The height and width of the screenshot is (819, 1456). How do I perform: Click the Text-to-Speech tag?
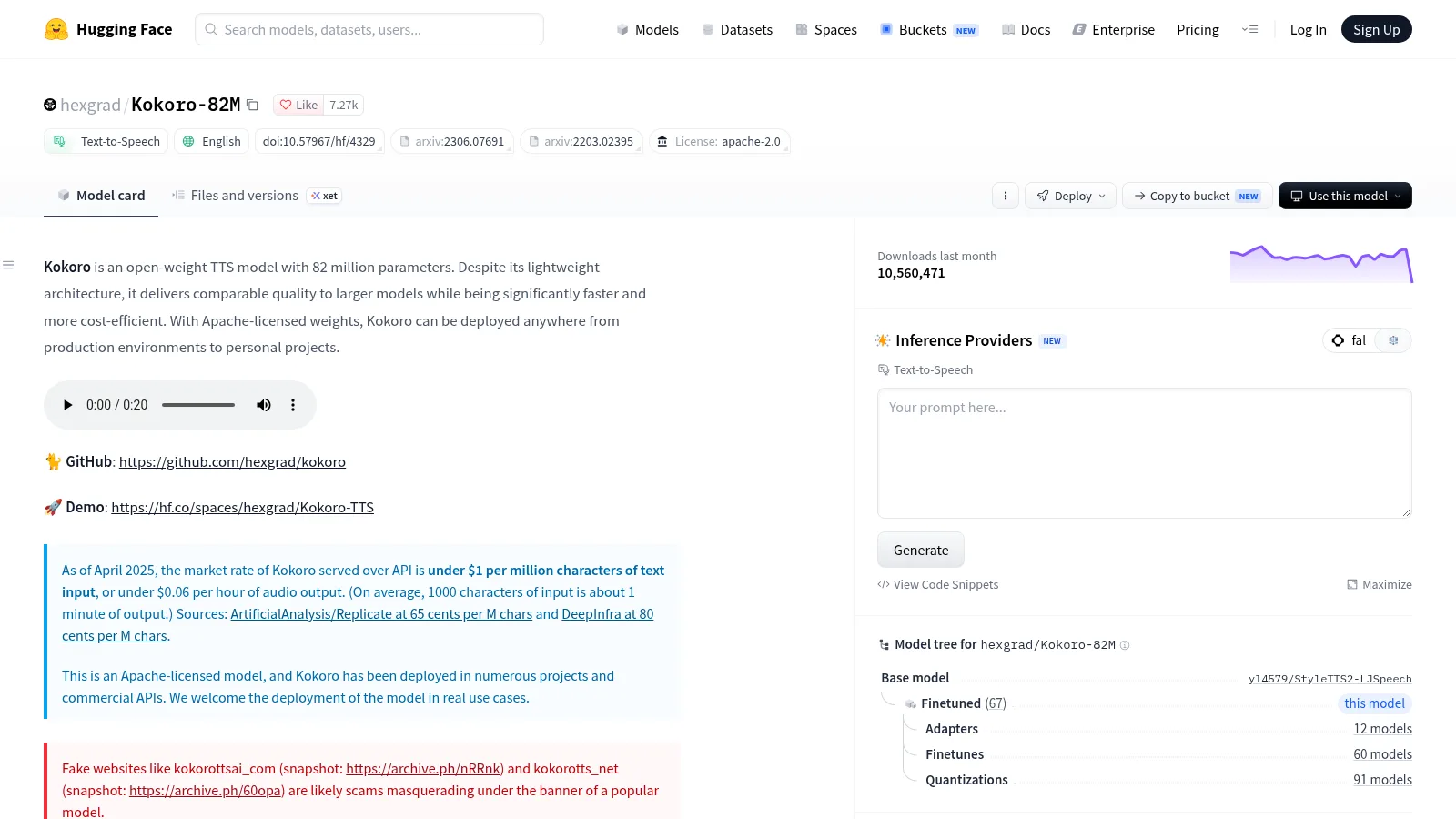106,141
